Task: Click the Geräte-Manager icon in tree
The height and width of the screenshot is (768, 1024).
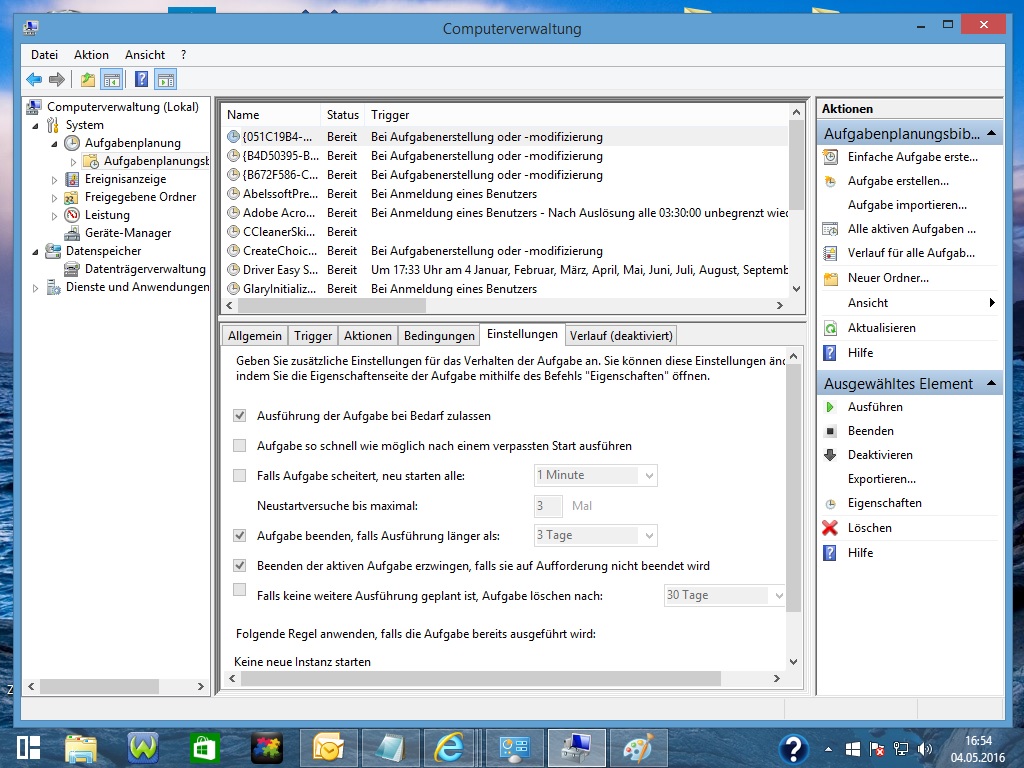Action: point(72,233)
